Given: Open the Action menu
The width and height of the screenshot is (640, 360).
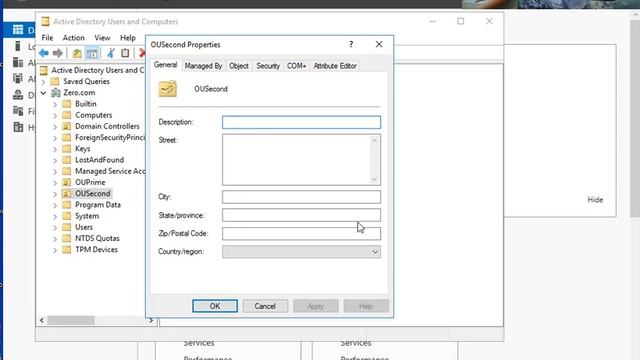Looking at the screenshot, I should 73,38.
